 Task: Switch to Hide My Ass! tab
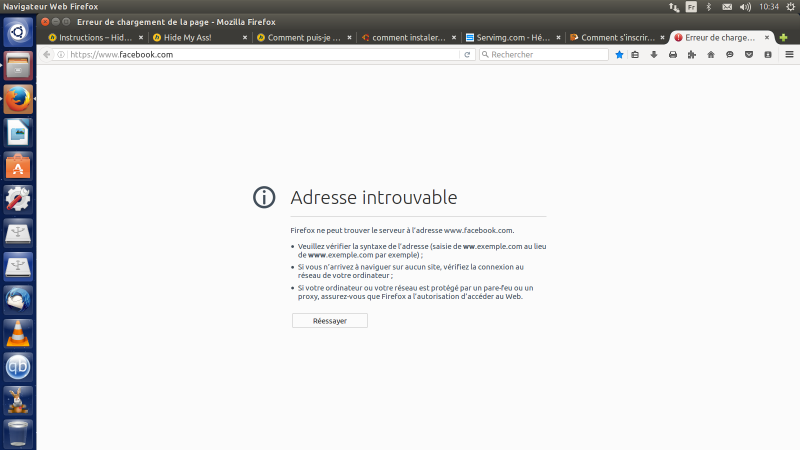[200, 38]
